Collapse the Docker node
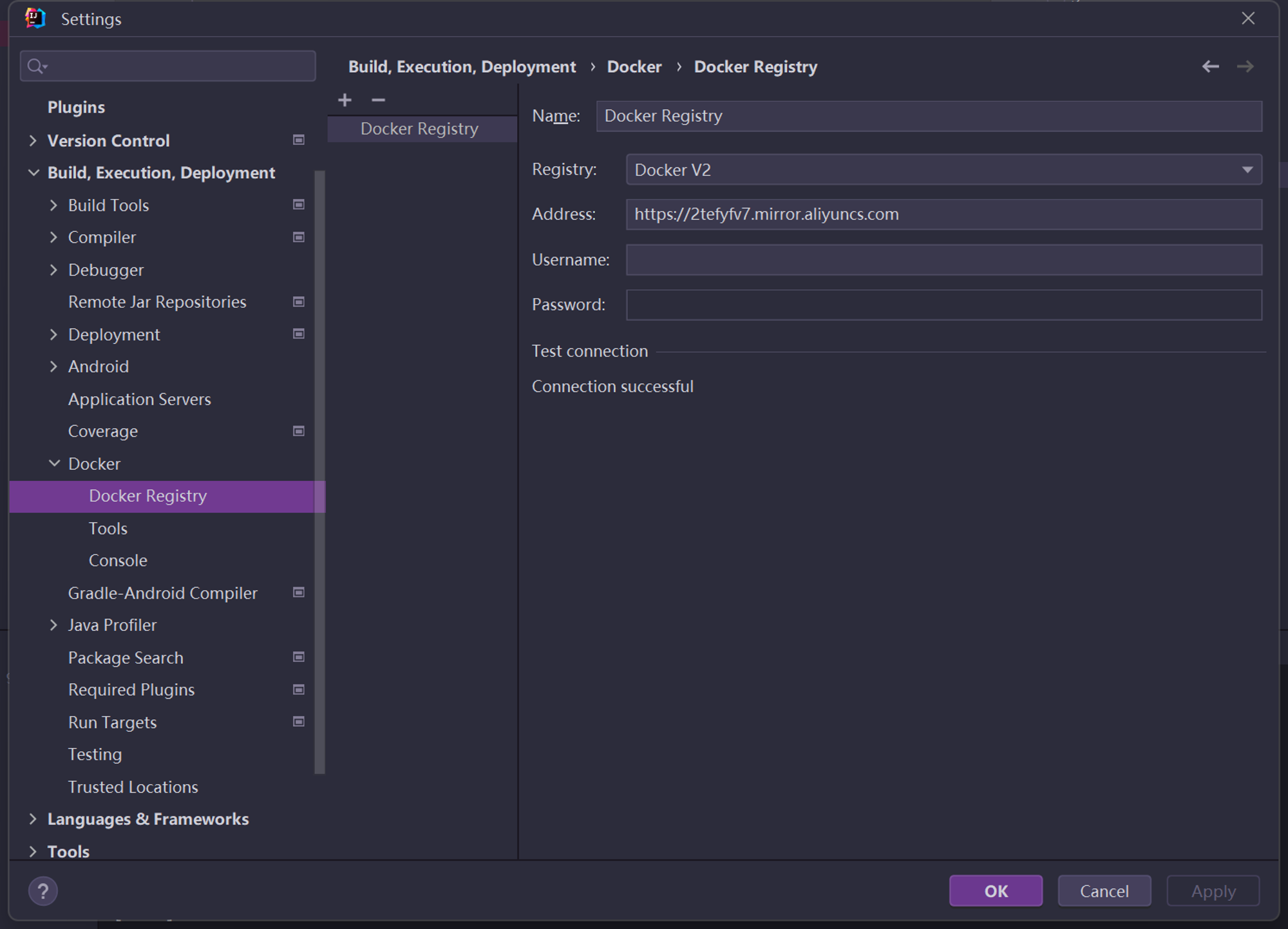This screenshot has height=929, width=1288. [x=54, y=464]
